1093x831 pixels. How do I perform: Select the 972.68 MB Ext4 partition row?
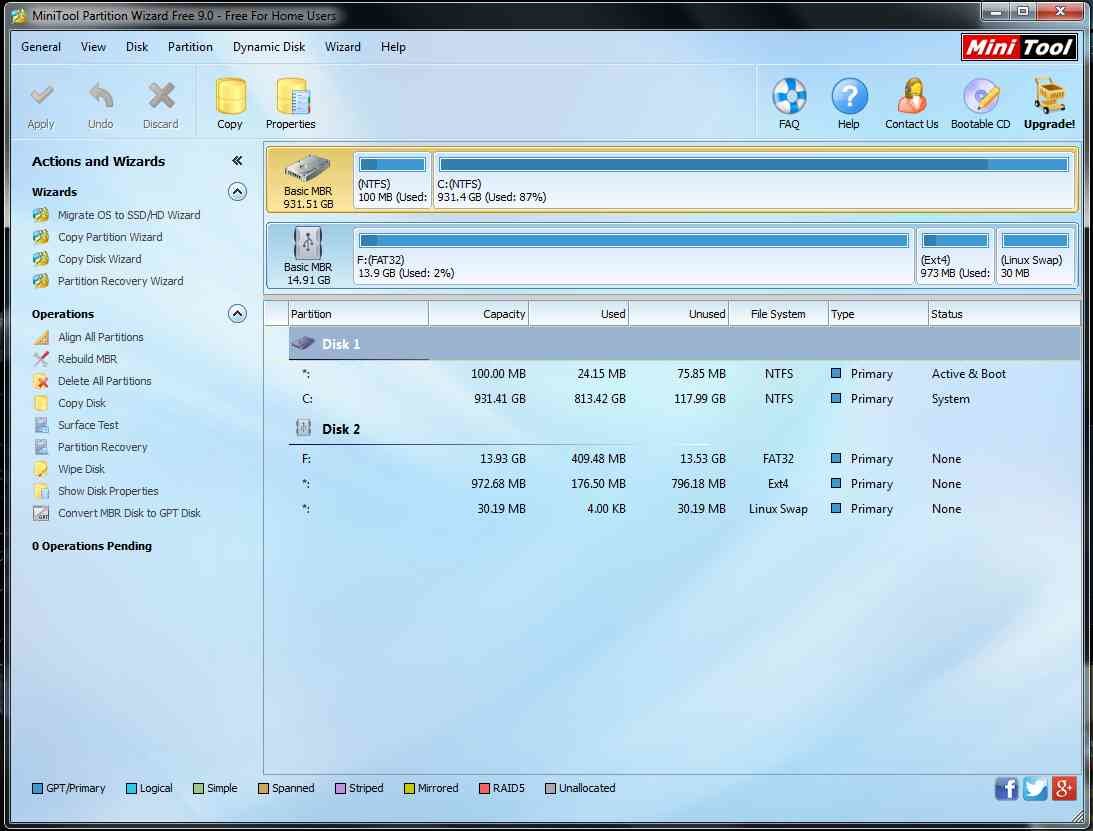(x=684, y=484)
